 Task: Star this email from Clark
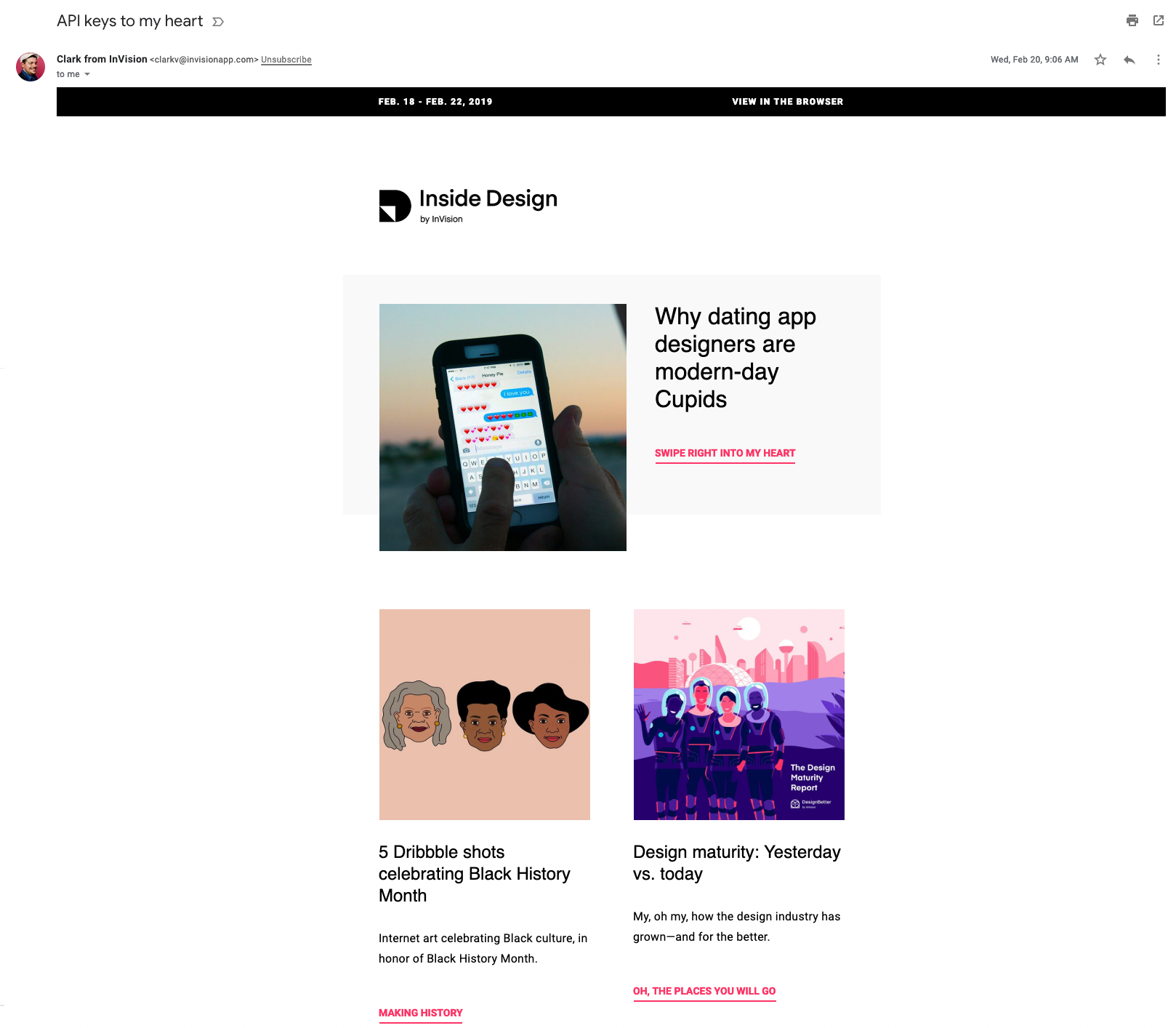click(1100, 60)
